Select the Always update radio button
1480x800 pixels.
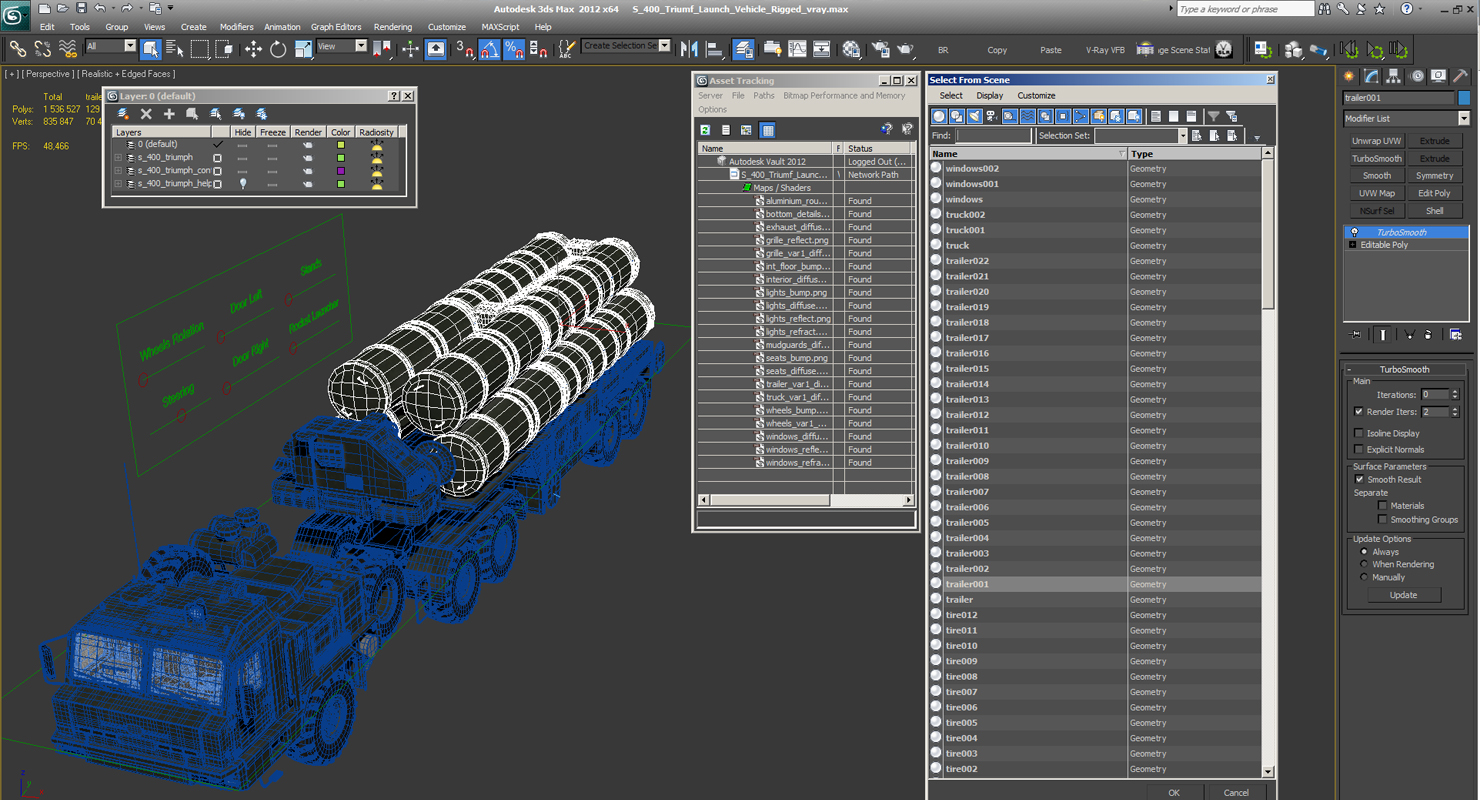[1363, 552]
